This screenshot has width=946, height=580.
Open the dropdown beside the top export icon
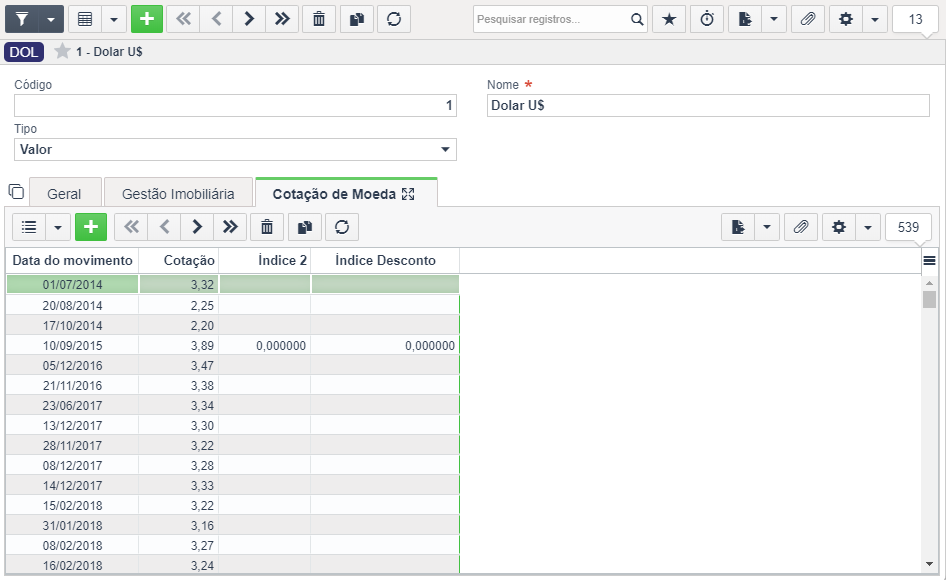point(774,19)
